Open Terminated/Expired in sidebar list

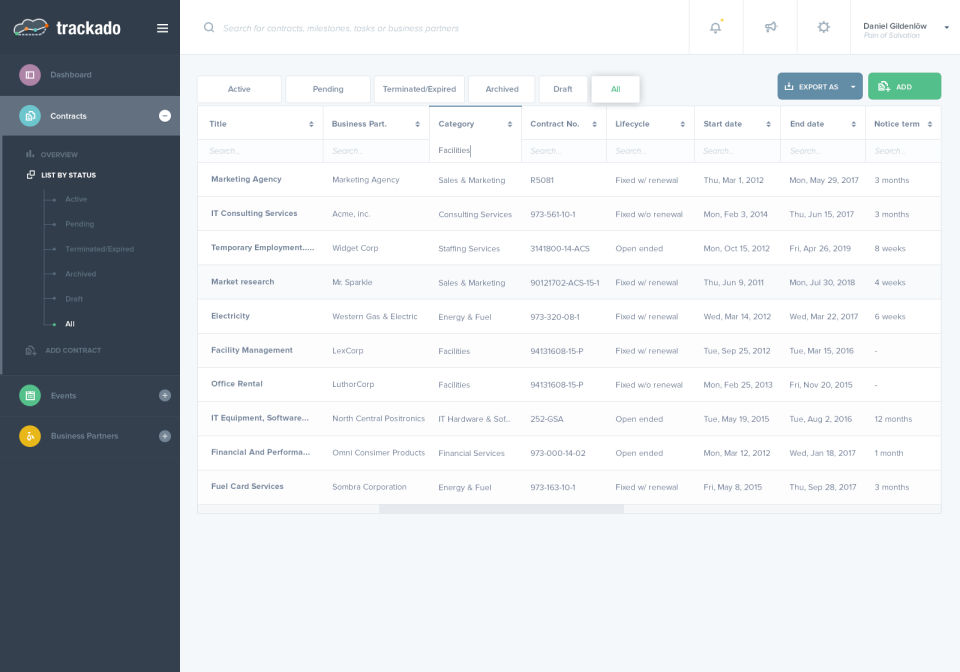click(x=99, y=249)
